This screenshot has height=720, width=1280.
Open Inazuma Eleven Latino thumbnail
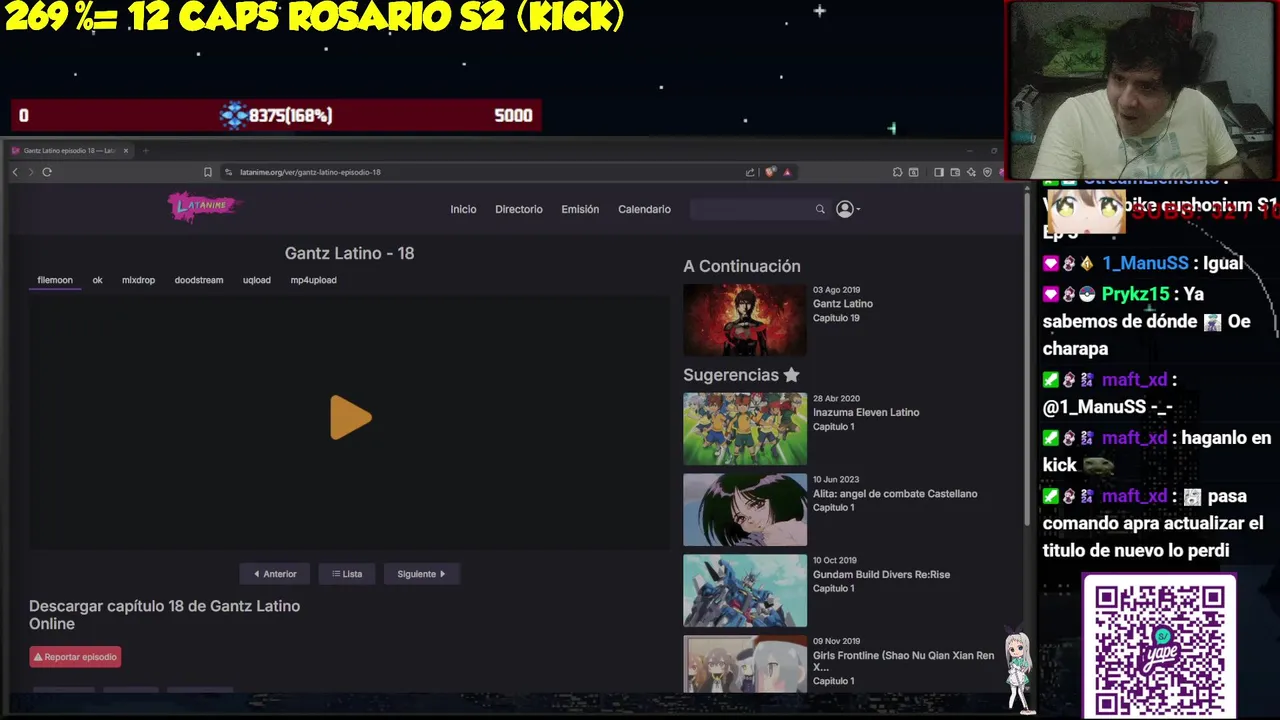[745, 429]
